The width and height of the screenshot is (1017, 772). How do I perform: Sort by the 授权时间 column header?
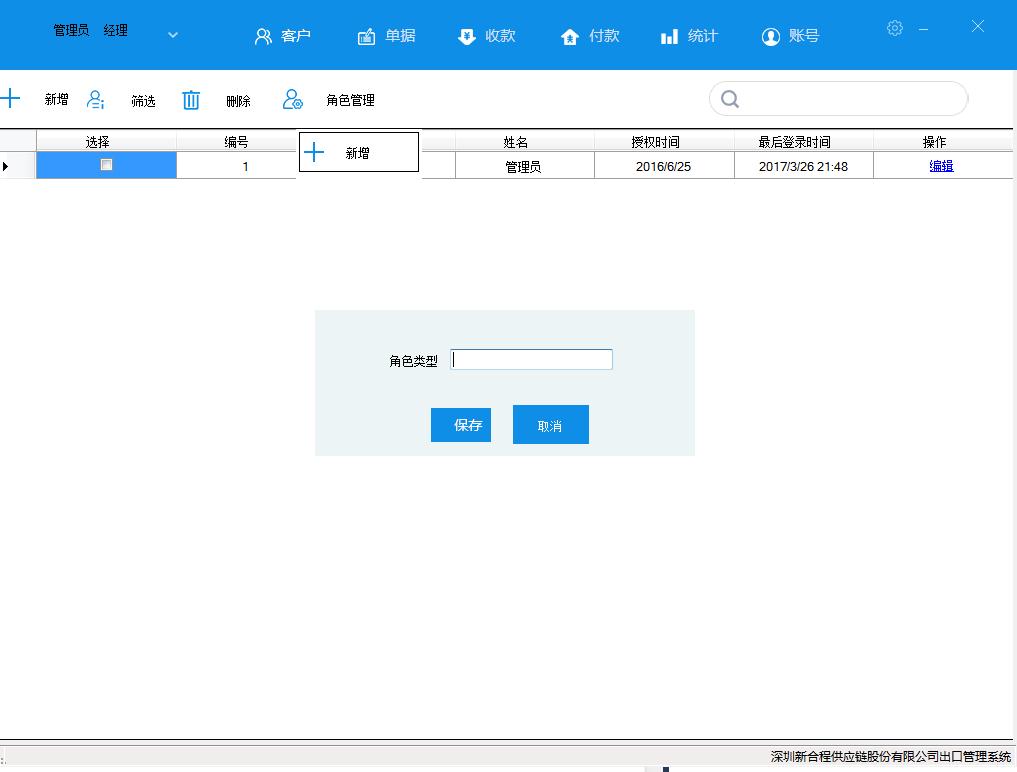[x=664, y=141]
